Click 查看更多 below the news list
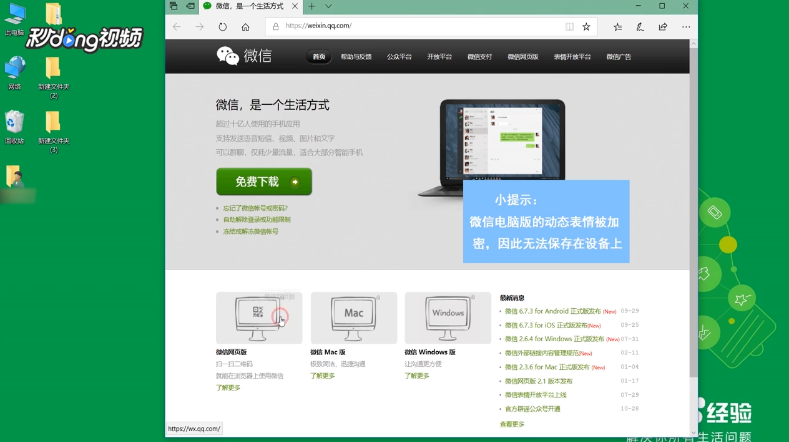The width and height of the screenshot is (789, 442). pyautogui.click(x=512, y=424)
